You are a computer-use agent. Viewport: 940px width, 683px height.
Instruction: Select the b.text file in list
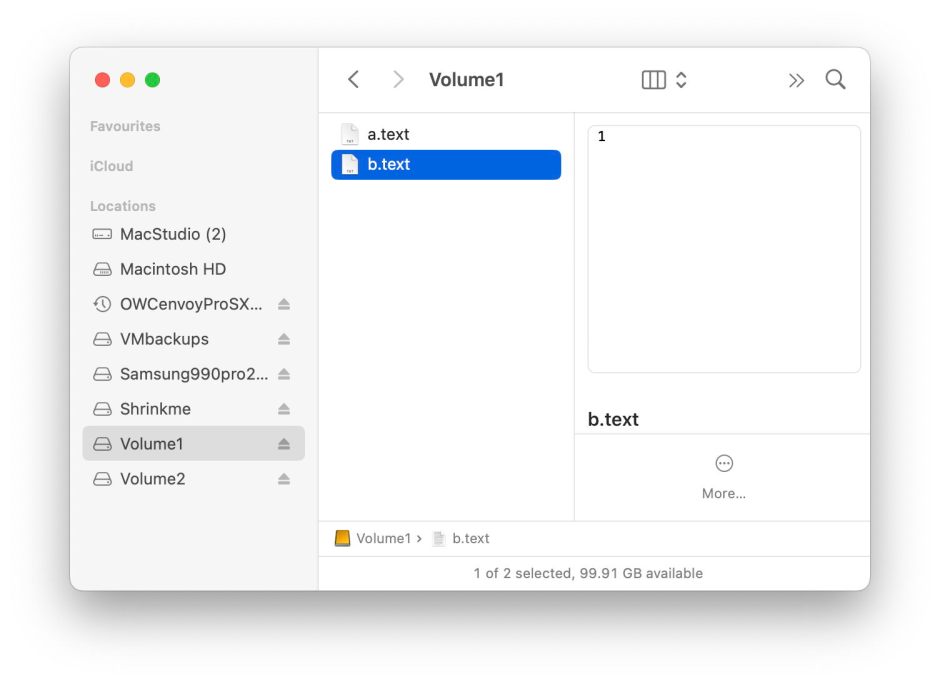click(x=388, y=165)
